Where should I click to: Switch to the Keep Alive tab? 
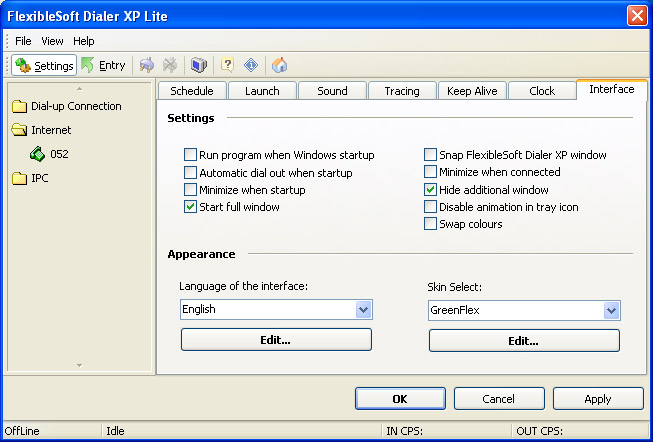tap(472, 91)
